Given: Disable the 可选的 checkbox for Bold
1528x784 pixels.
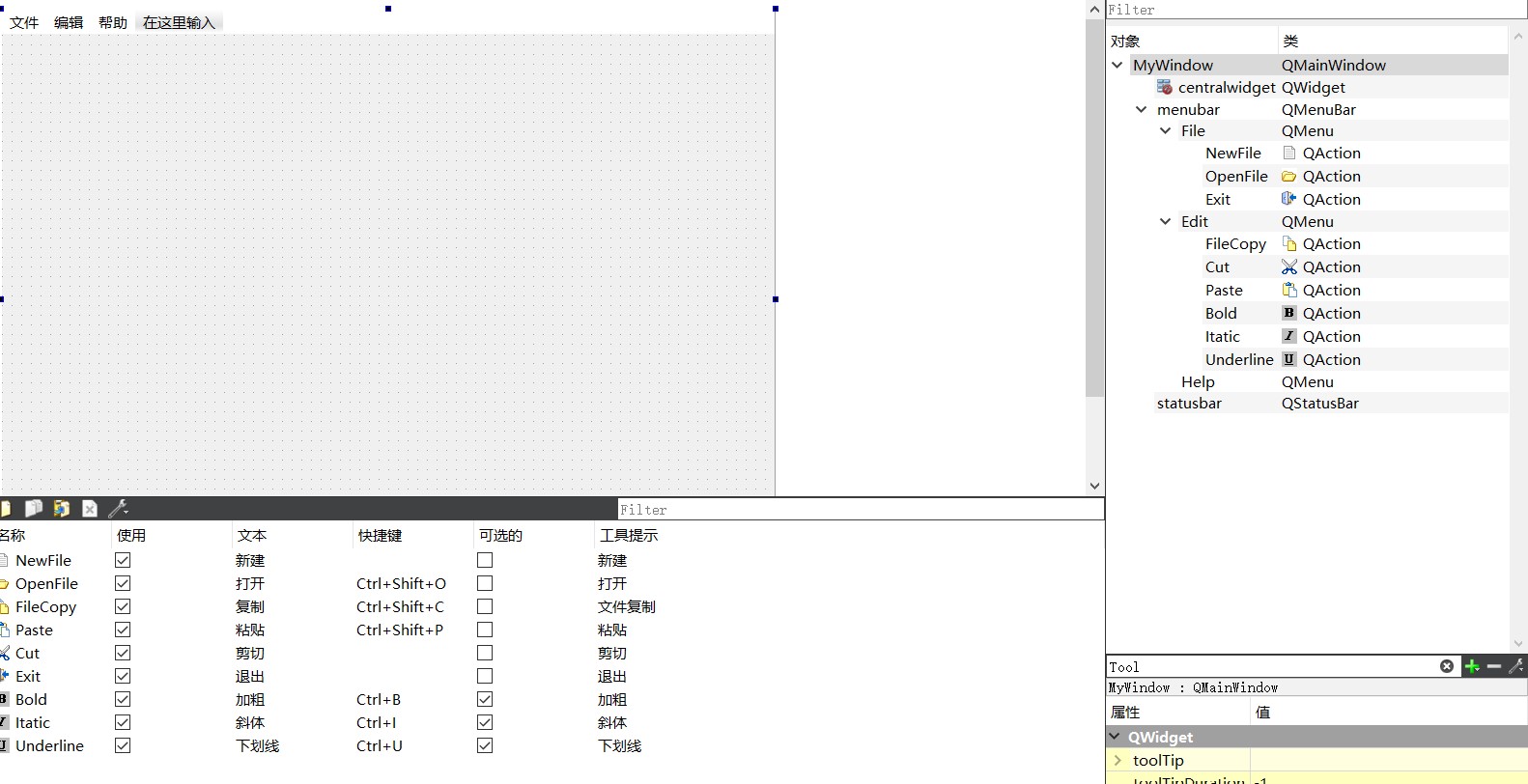Looking at the screenshot, I should pyautogui.click(x=485, y=699).
